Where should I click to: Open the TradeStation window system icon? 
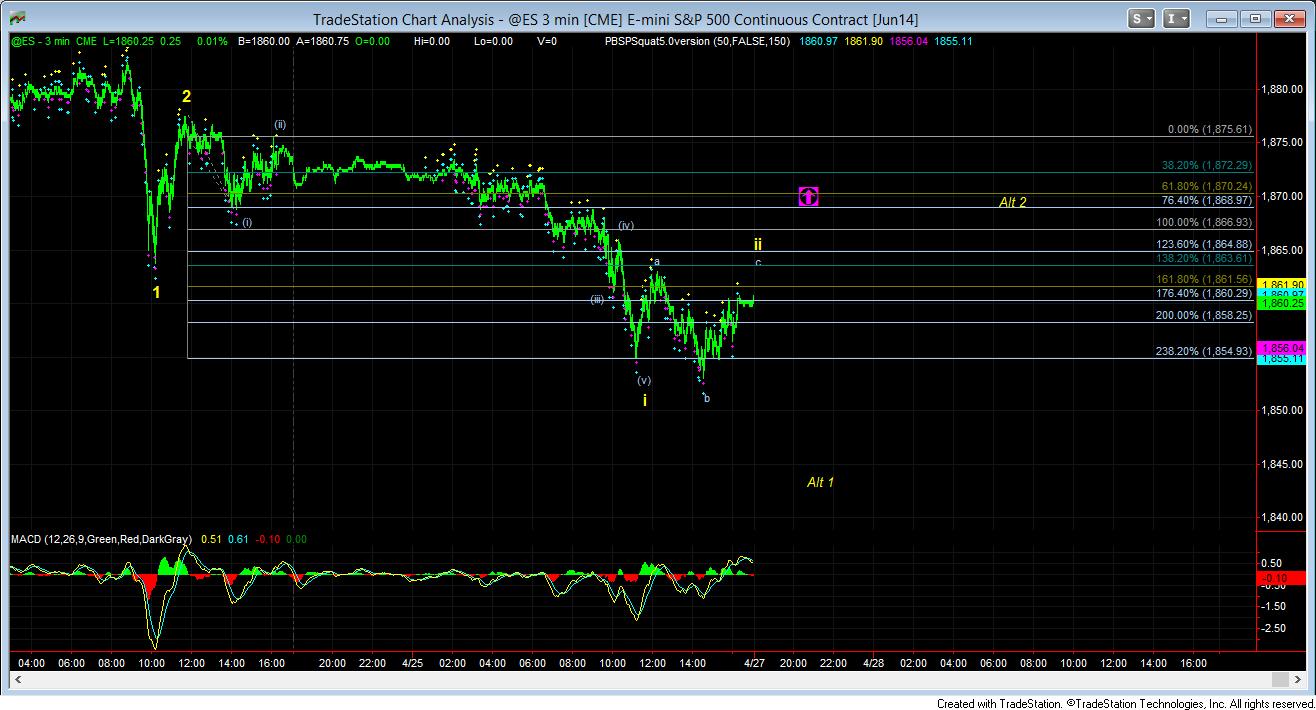click(19, 18)
